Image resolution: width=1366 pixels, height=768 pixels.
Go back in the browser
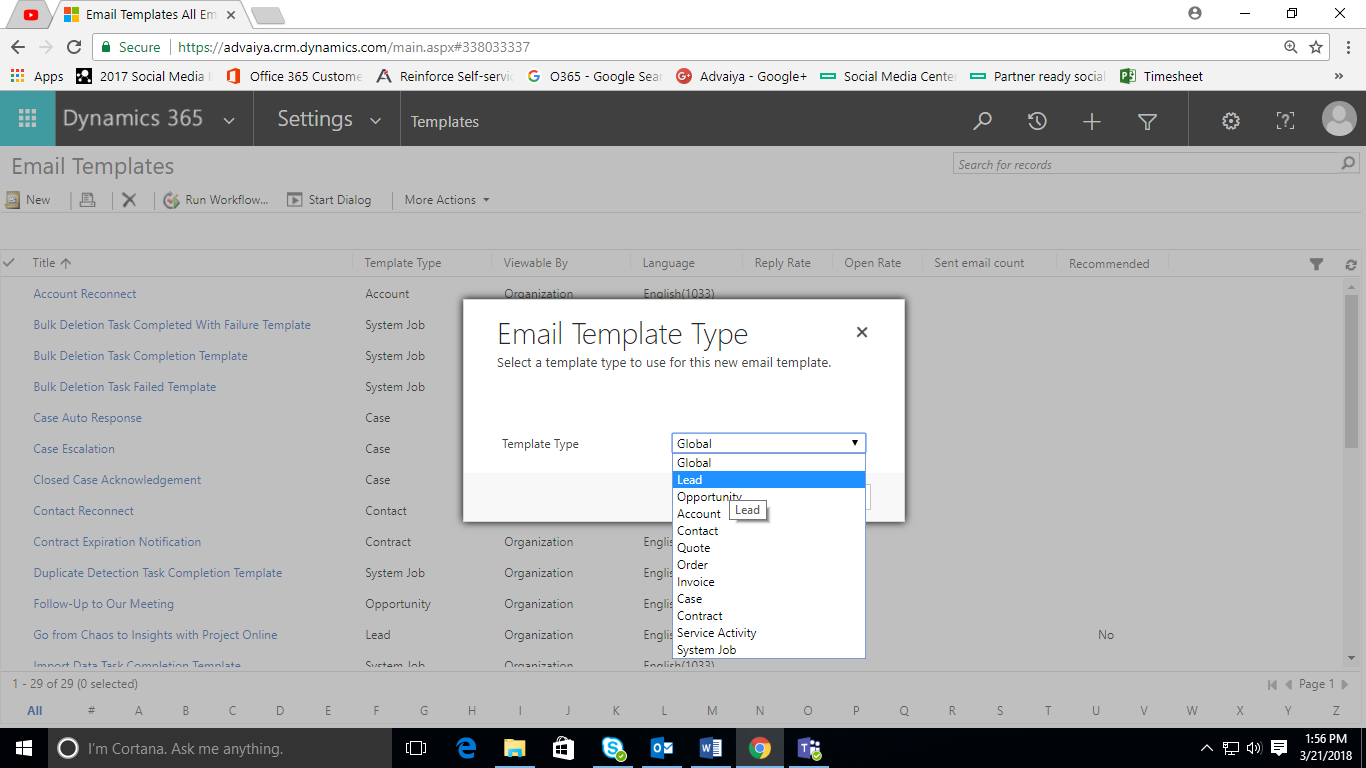tap(18, 47)
